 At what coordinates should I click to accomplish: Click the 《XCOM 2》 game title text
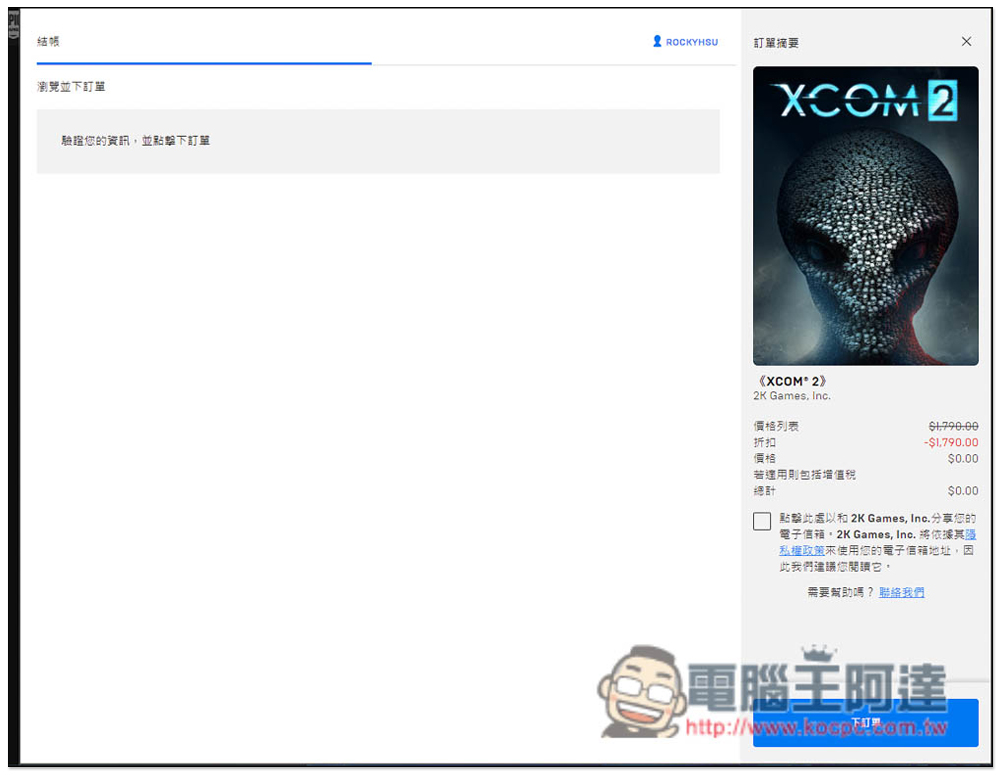point(791,381)
